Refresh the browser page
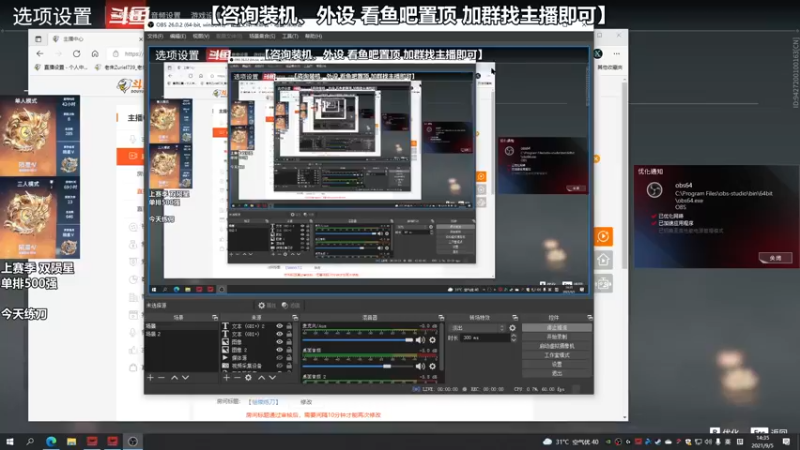This screenshot has height=450, width=800. pos(77,54)
